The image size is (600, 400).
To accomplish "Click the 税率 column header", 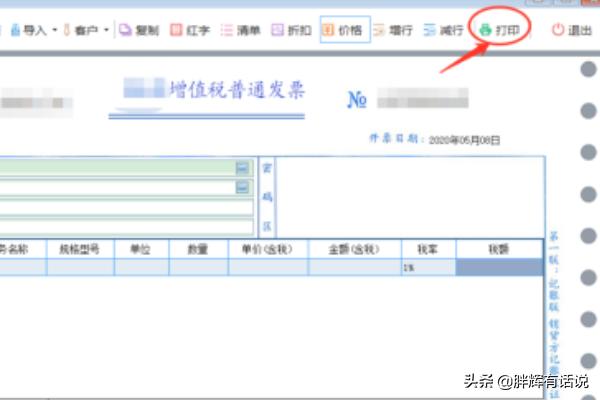I will pyautogui.click(x=428, y=250).
